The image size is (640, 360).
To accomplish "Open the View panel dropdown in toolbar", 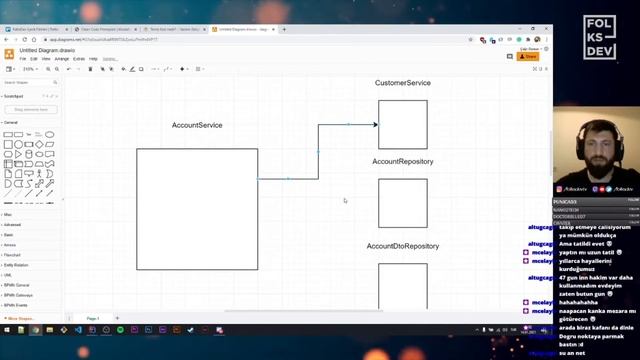I will 10,69.
